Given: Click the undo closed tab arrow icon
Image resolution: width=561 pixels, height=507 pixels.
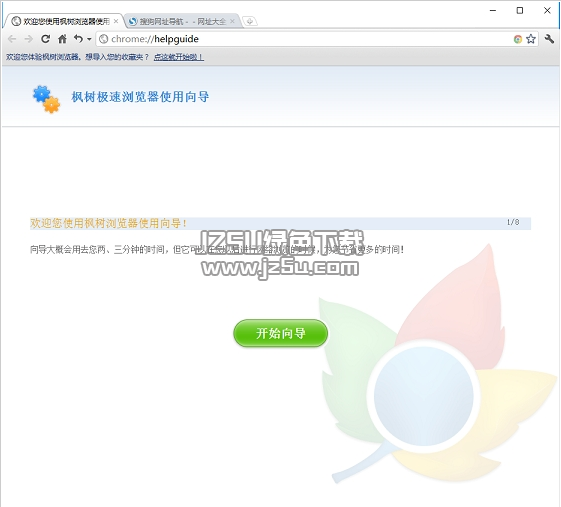Looking at the screenshot, I should coord(78,38).
